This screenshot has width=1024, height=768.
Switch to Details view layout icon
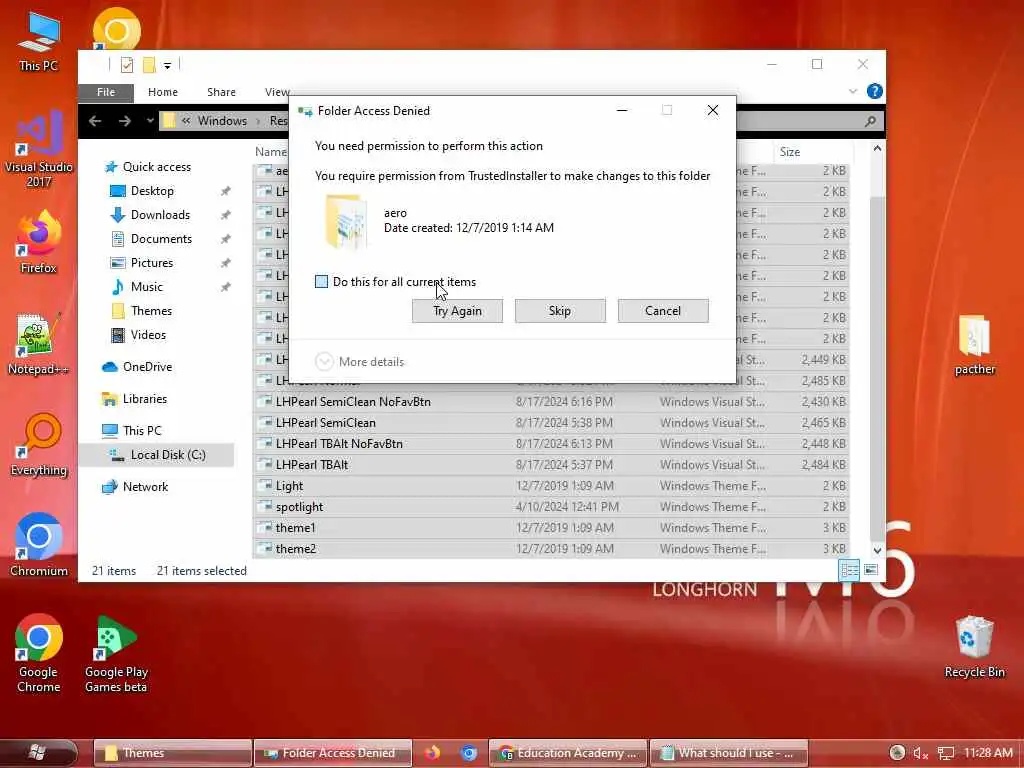click(x=849, y=570)
